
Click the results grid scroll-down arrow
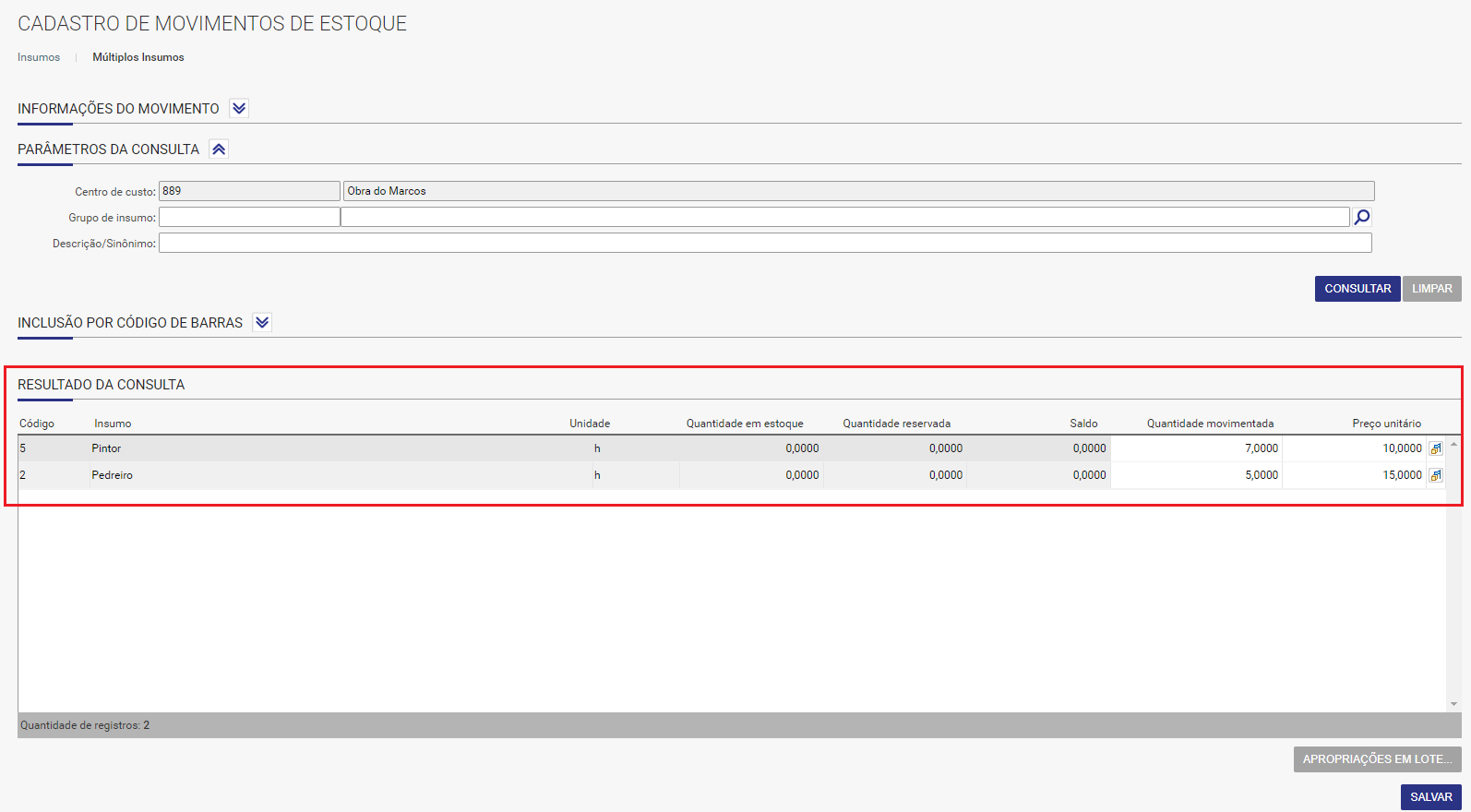click(1453, 704)
